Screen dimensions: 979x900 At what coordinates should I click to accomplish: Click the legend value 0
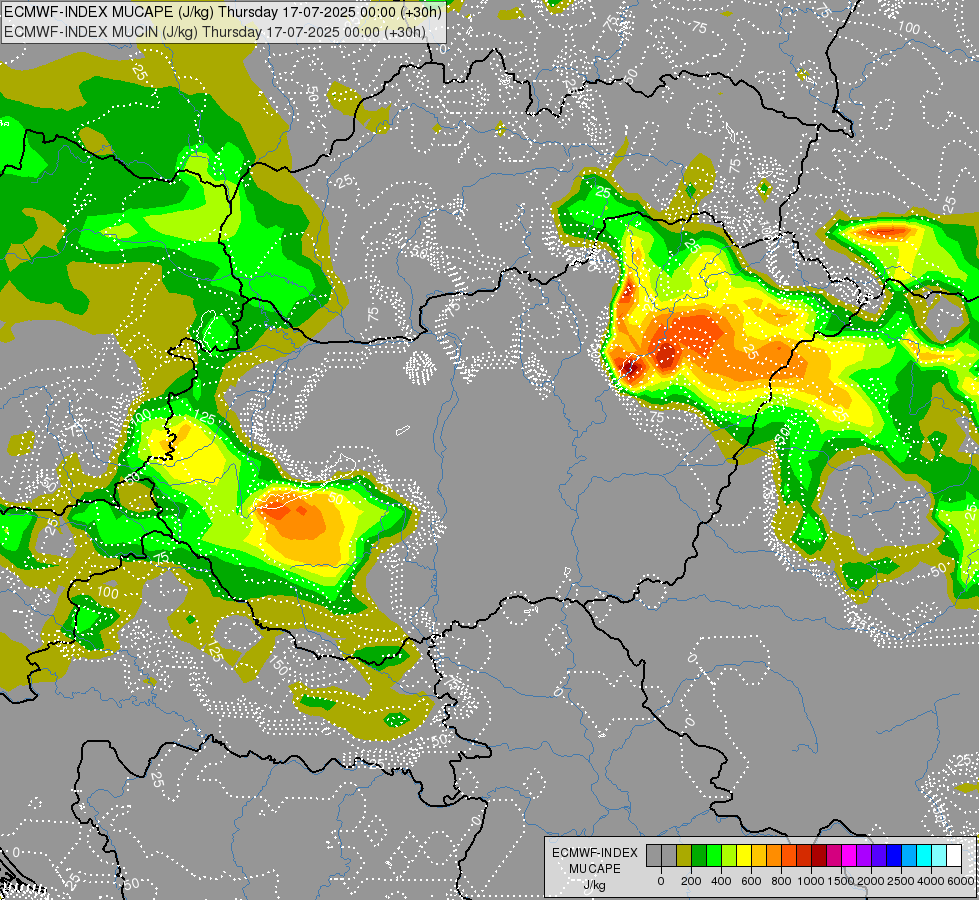[x=661, y=881]
